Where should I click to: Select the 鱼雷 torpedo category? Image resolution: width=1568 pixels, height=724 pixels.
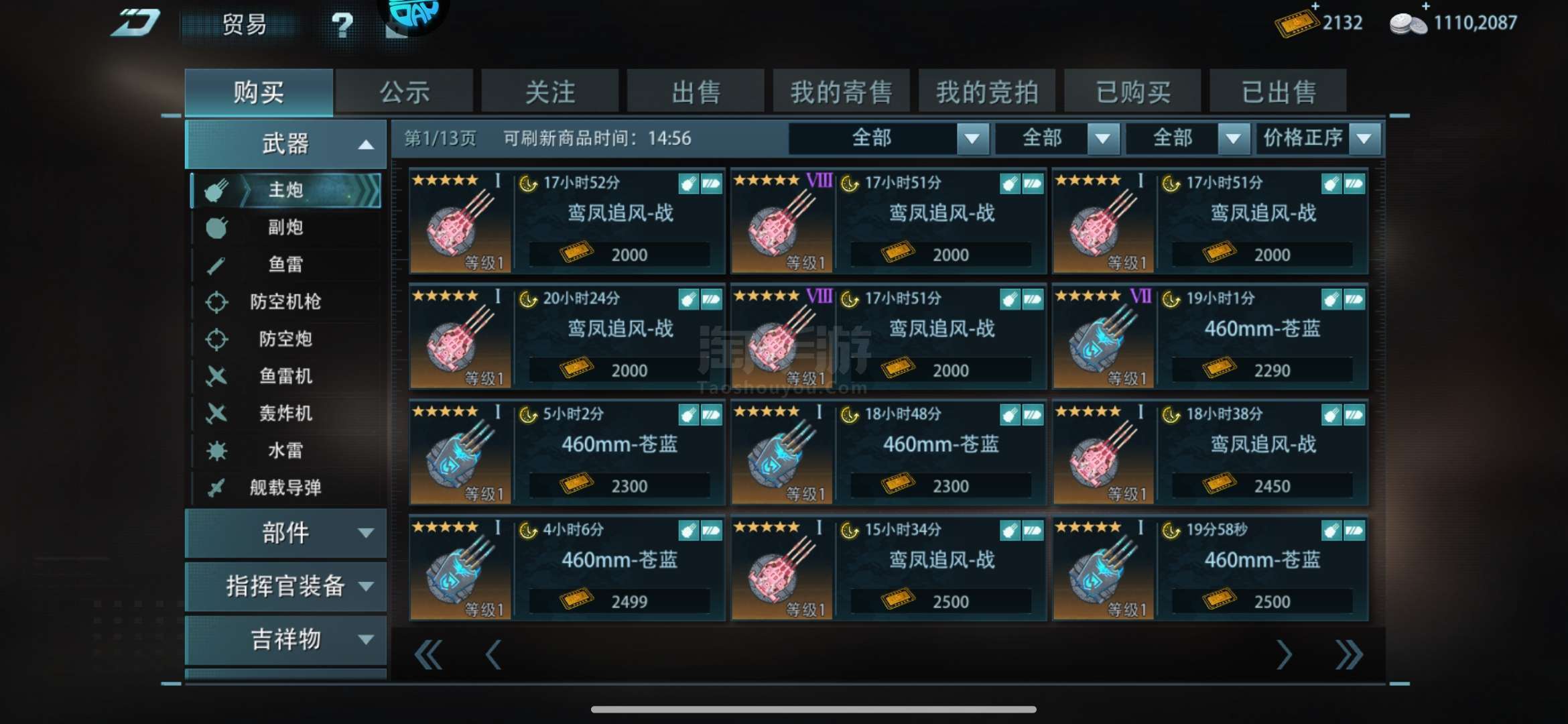point(286,265)
